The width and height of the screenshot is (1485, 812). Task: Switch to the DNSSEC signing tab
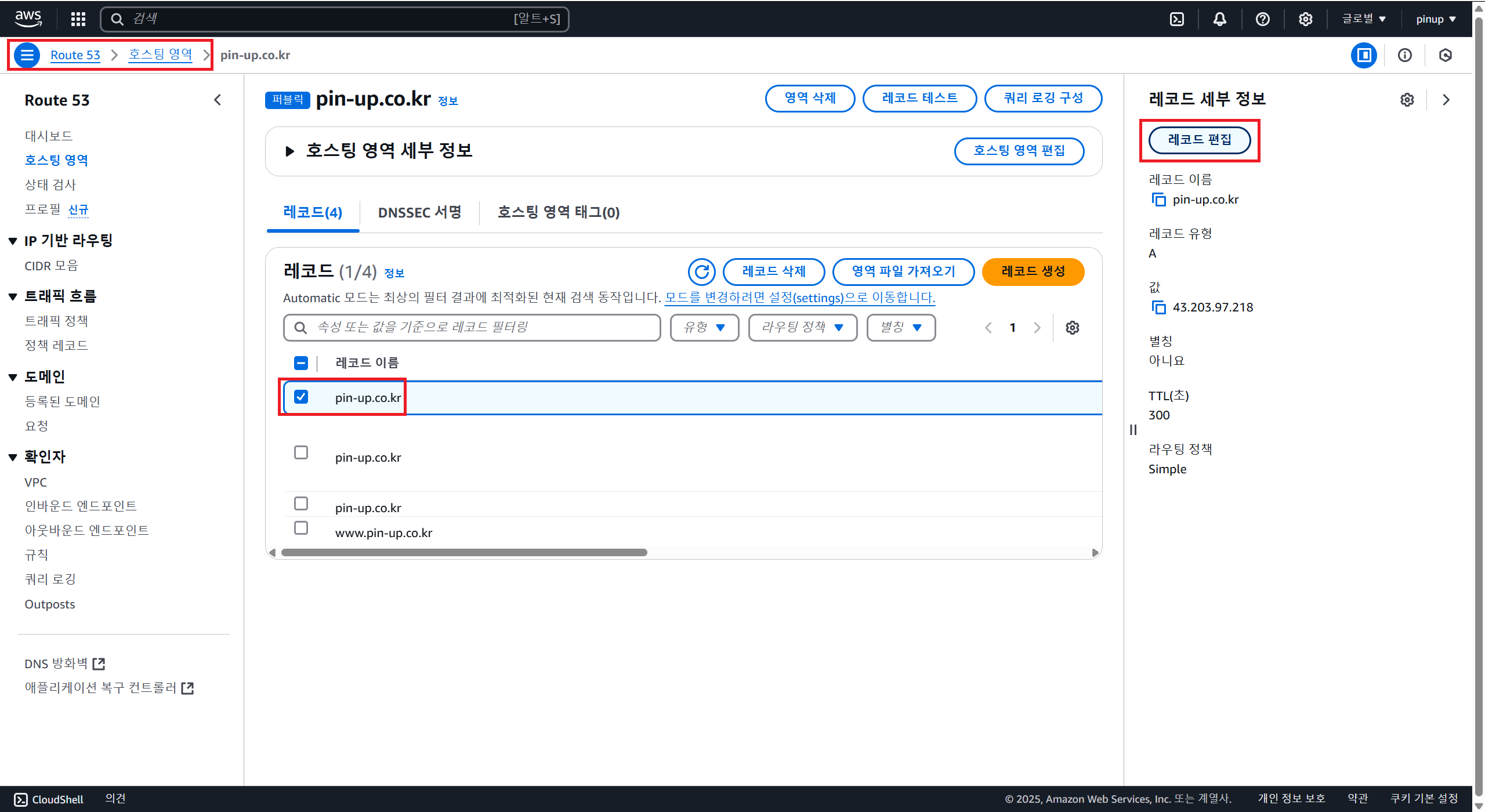point(419,212)
